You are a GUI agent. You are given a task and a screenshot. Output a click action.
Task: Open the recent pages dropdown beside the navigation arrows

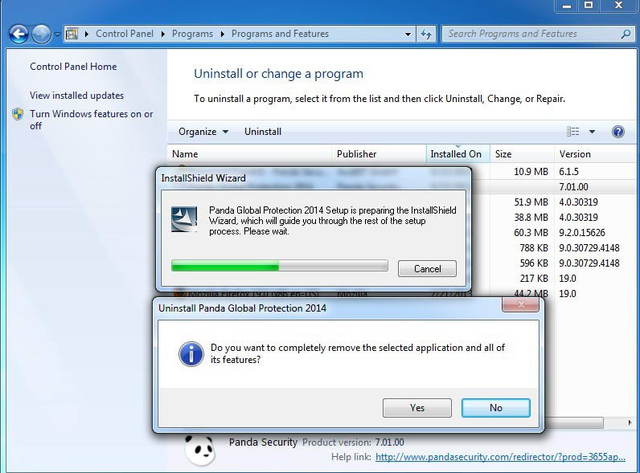57,34
